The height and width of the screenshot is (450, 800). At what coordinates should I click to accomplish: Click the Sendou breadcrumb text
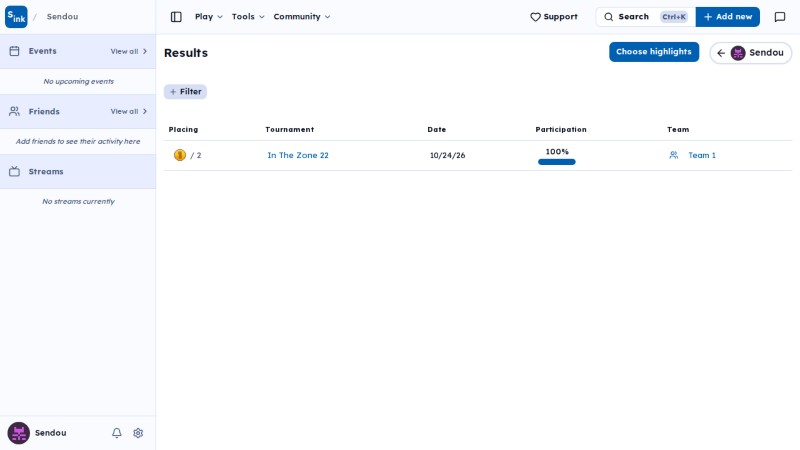coord(62,17)
